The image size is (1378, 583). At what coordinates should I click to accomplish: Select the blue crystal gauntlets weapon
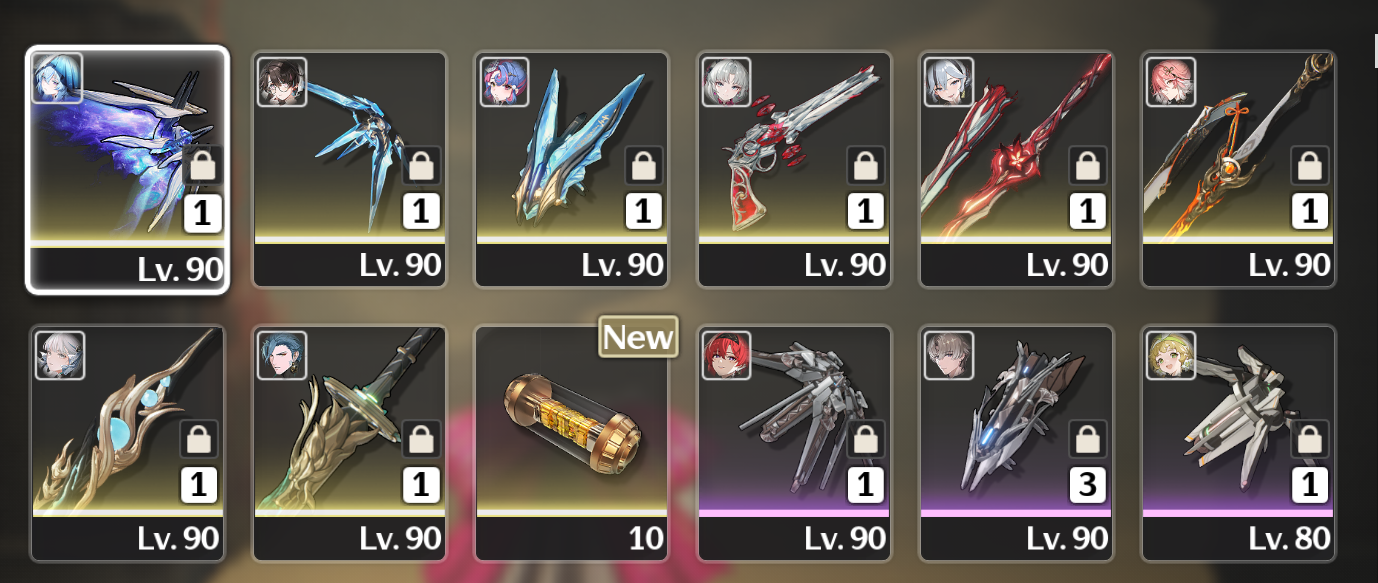point(572,170)
